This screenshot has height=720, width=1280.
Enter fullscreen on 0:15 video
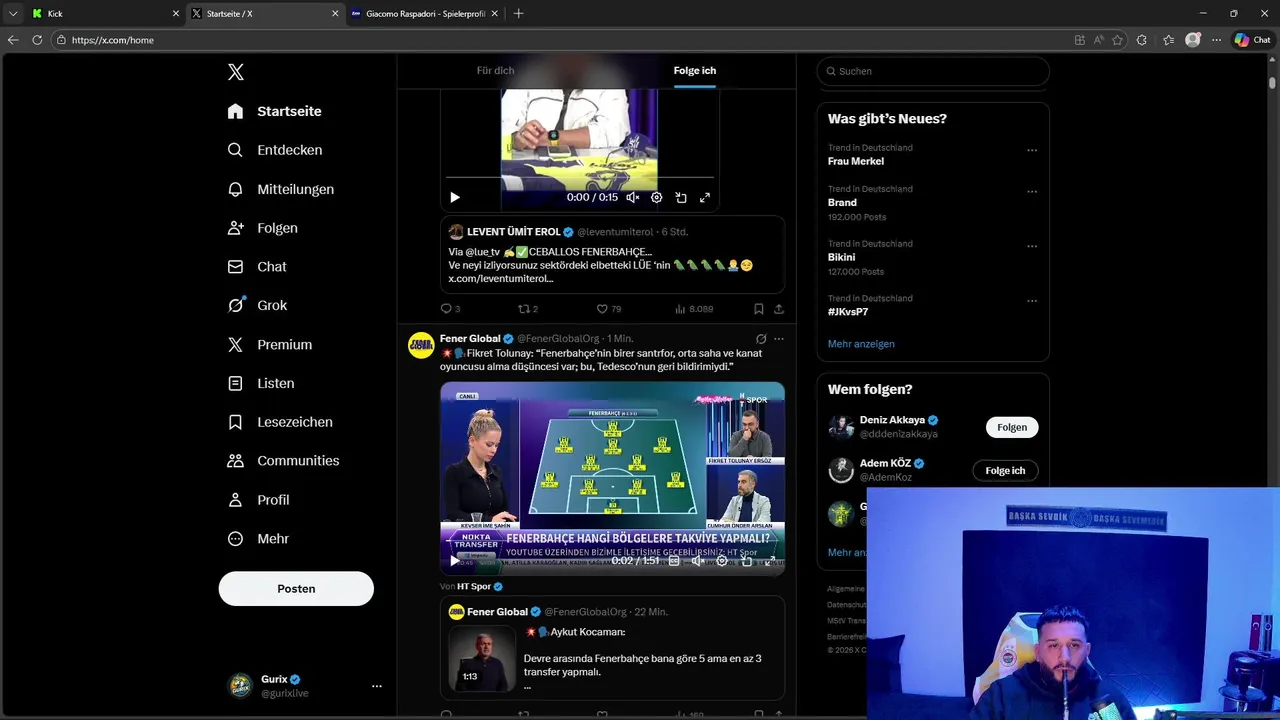(705, 198)
